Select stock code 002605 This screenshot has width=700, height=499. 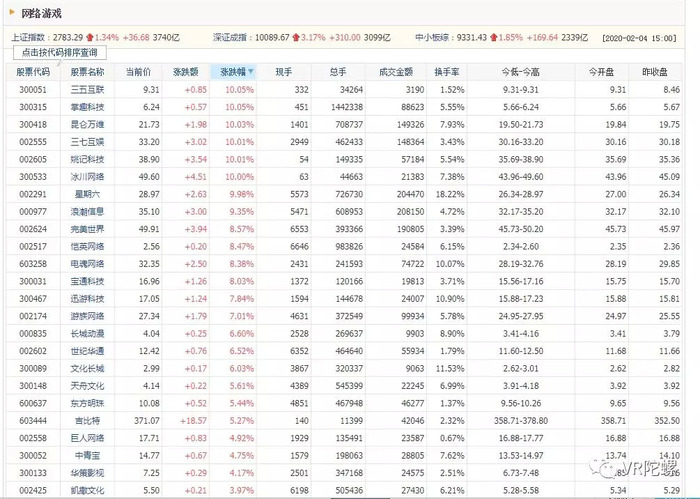33,159
